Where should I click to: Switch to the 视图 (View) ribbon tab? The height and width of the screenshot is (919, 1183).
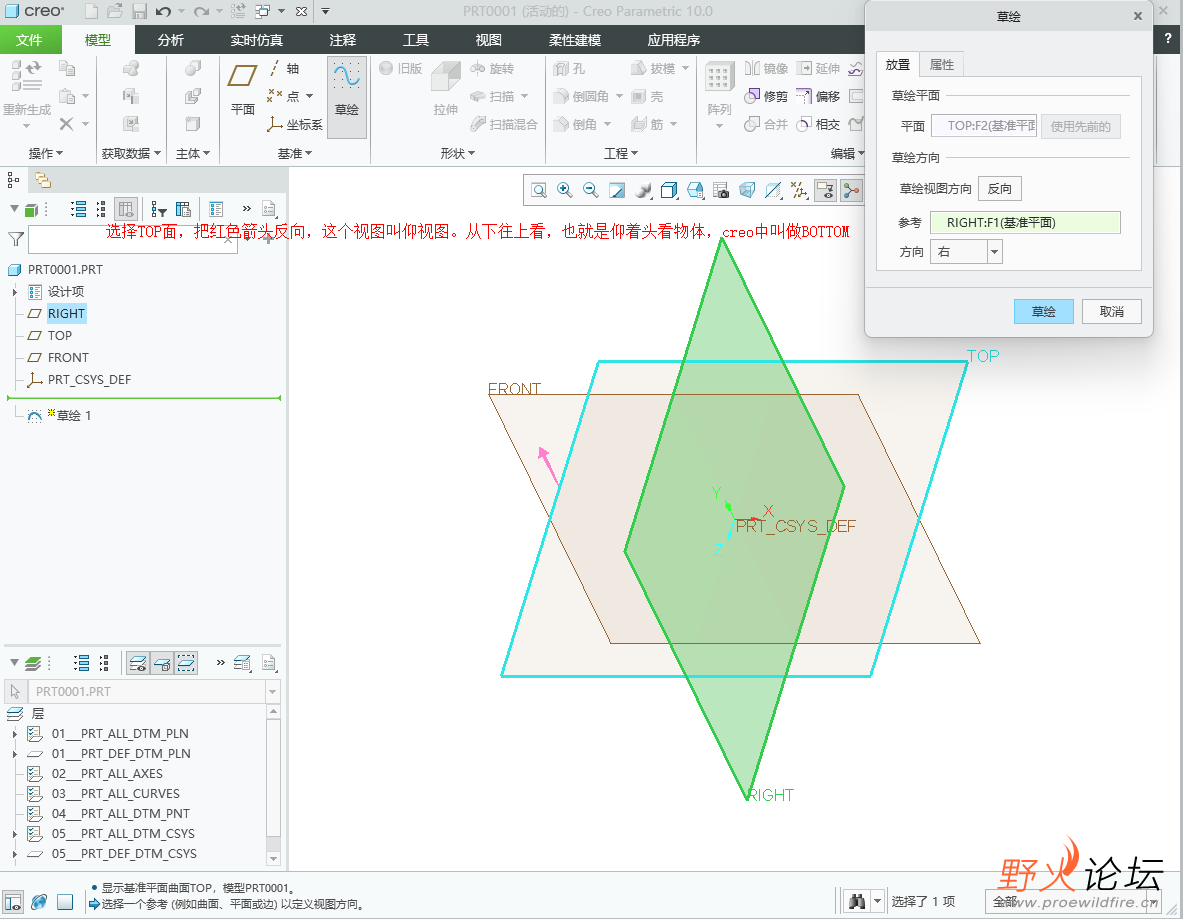[488, 40]
